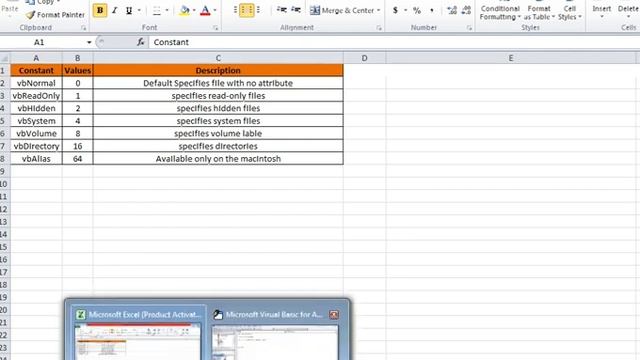Open Format as Table gallery

(x=539, y=11)
